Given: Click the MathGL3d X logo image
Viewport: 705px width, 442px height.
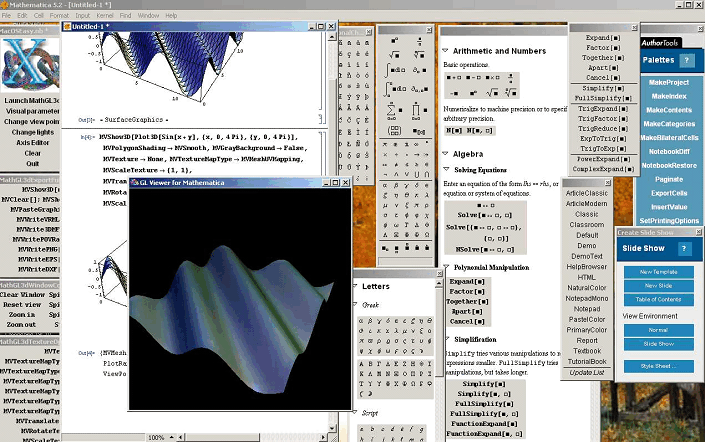Looking at the screenshot, I should click(30, 65).
